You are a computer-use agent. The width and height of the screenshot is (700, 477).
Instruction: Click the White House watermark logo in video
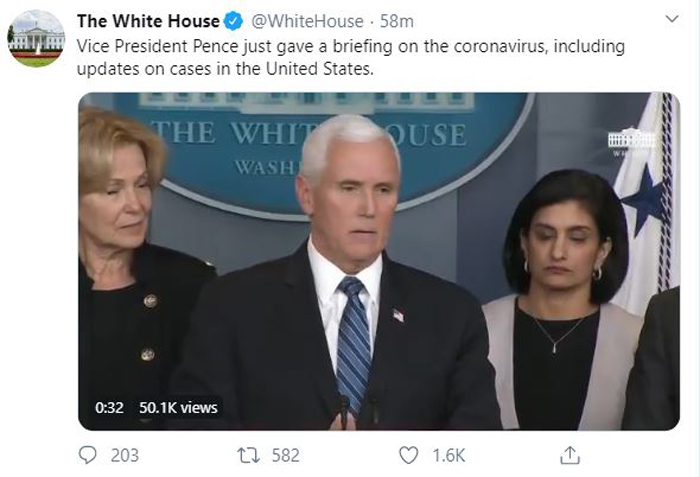[632, 142]
